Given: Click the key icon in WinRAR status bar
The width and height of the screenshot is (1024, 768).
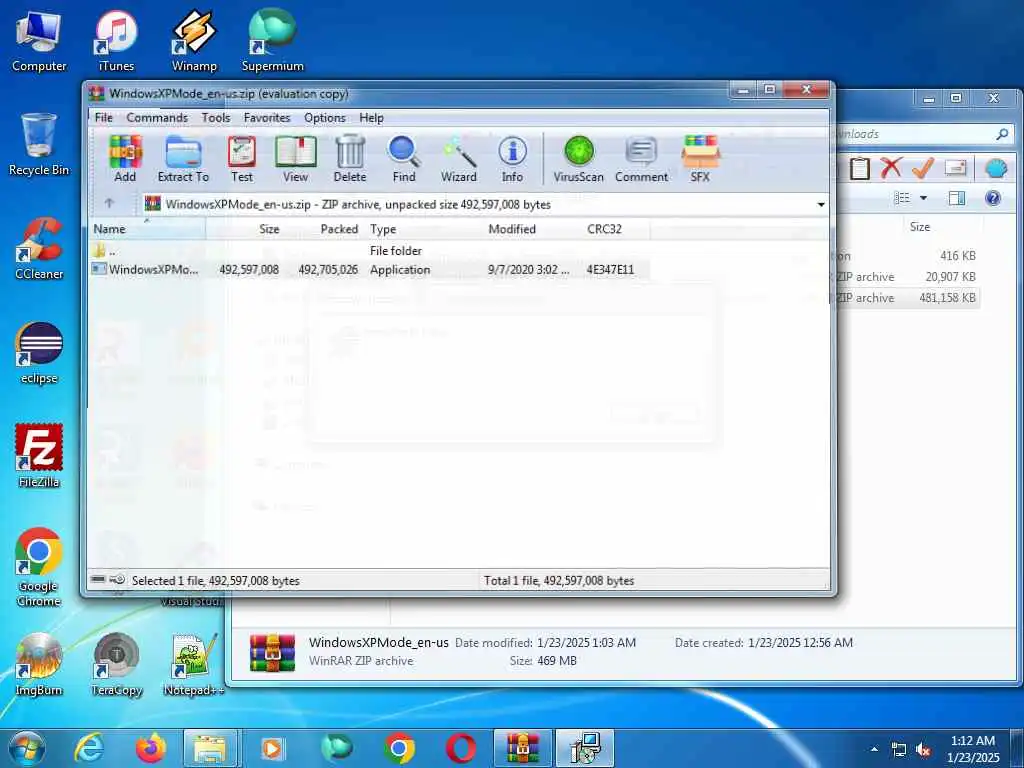Looking at the screenshot, I should tap(118, 579).
